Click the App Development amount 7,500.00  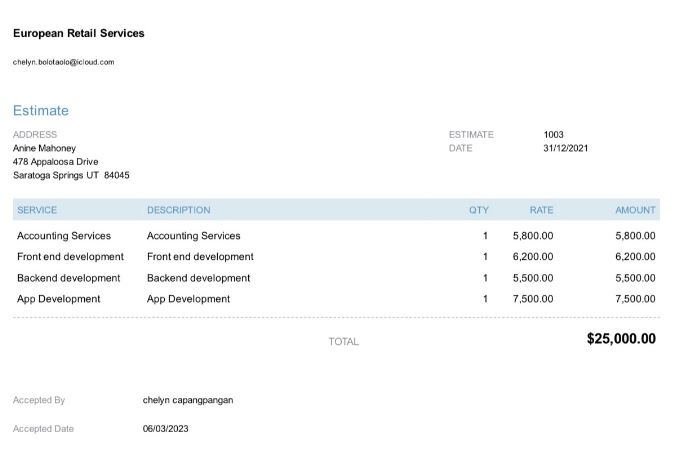pos(635,299)
